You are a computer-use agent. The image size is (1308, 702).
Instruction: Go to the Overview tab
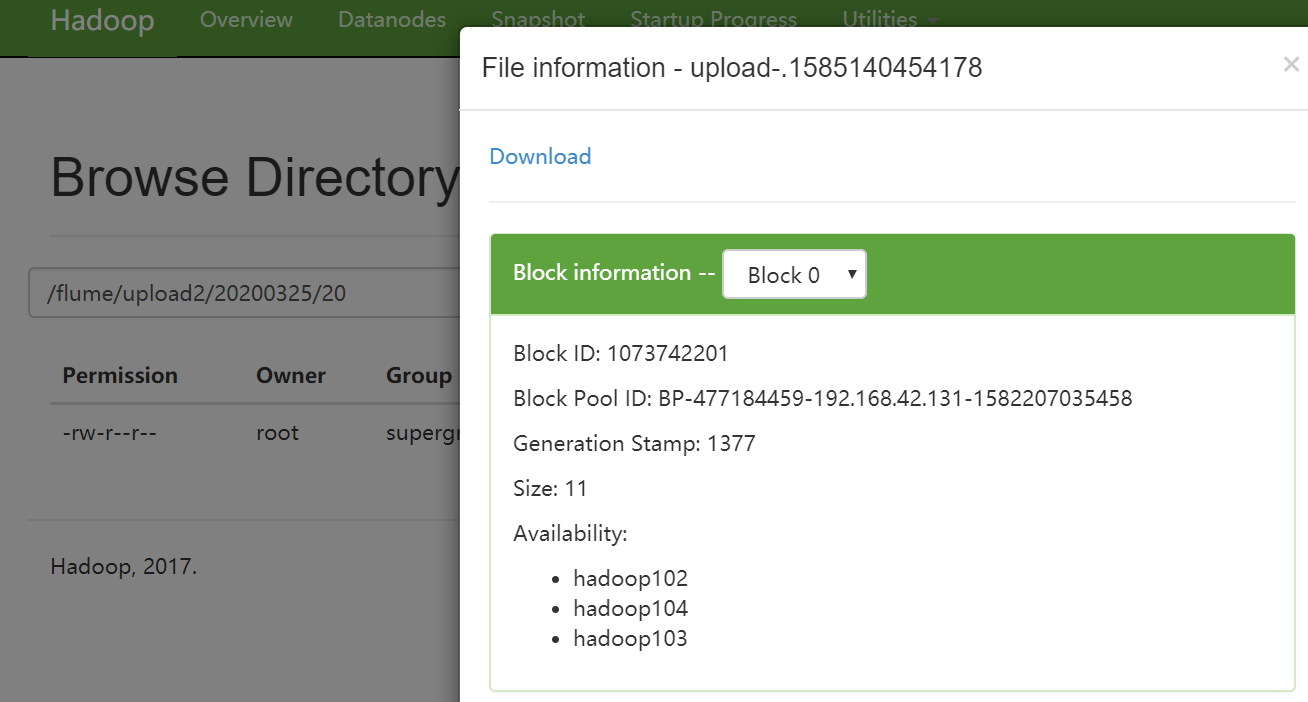pos(246,19)
